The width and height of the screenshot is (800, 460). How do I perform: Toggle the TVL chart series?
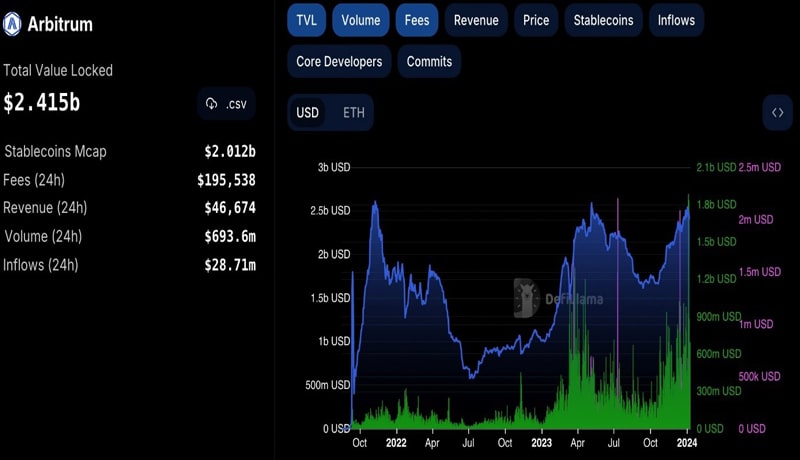(306, 20)
